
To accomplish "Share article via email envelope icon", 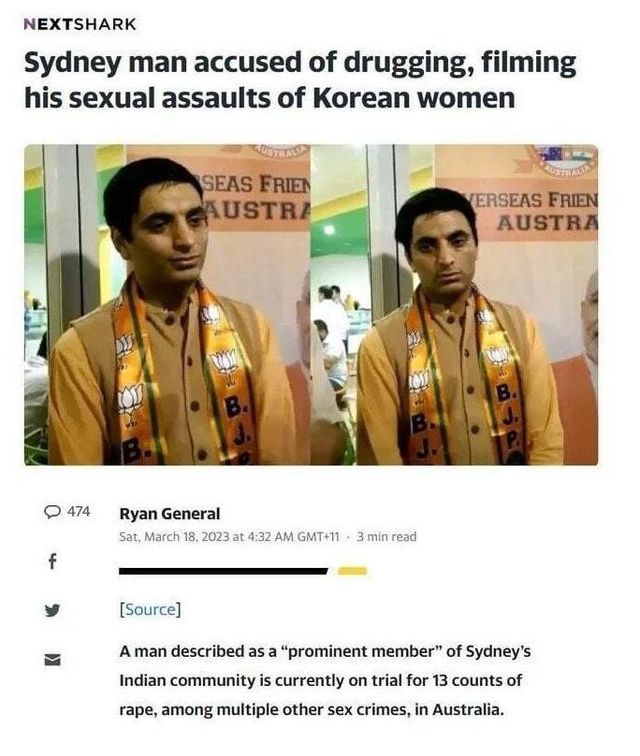I will point(53,660).
